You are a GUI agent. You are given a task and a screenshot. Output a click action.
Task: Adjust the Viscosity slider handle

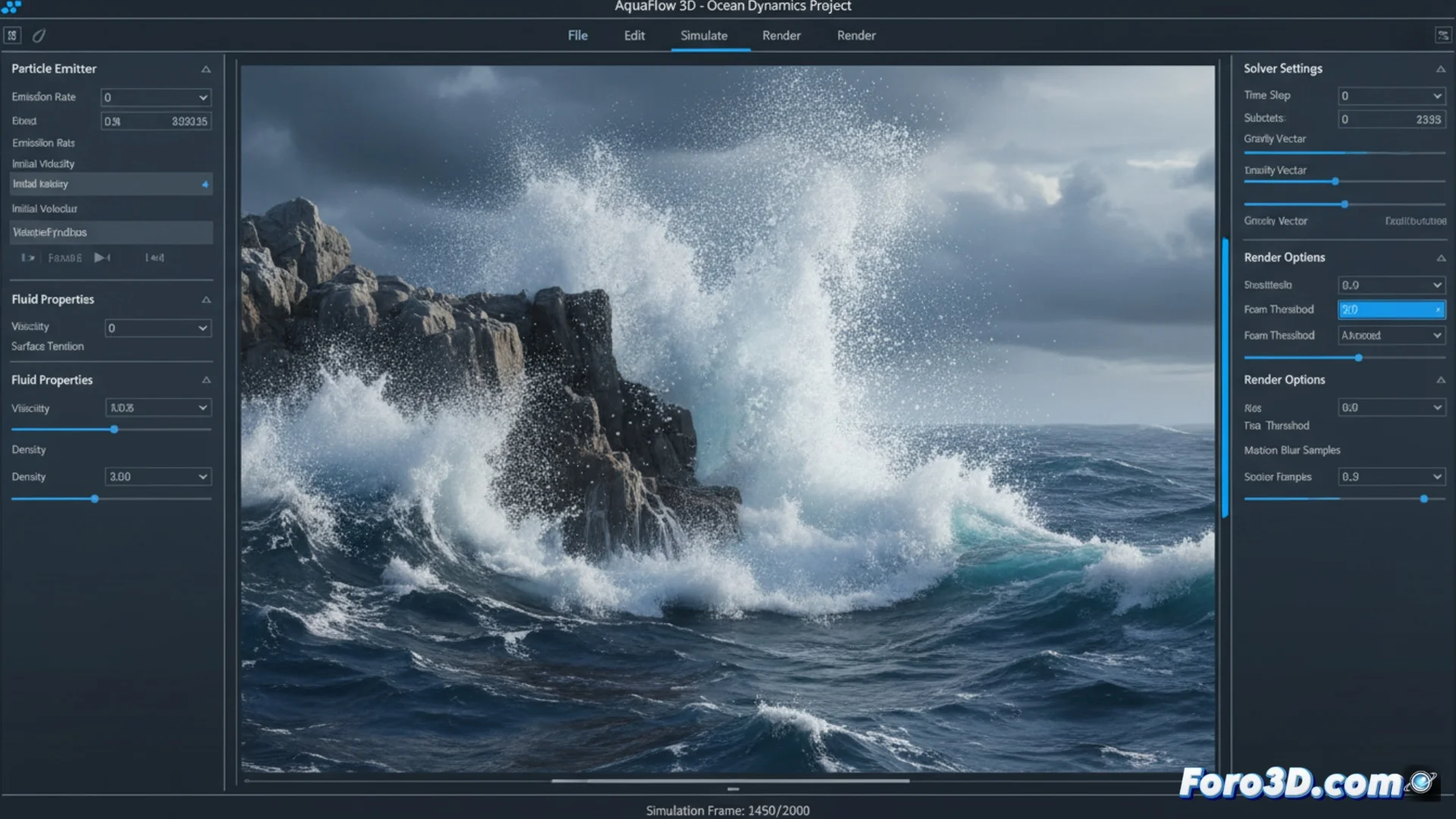[114, 429]
